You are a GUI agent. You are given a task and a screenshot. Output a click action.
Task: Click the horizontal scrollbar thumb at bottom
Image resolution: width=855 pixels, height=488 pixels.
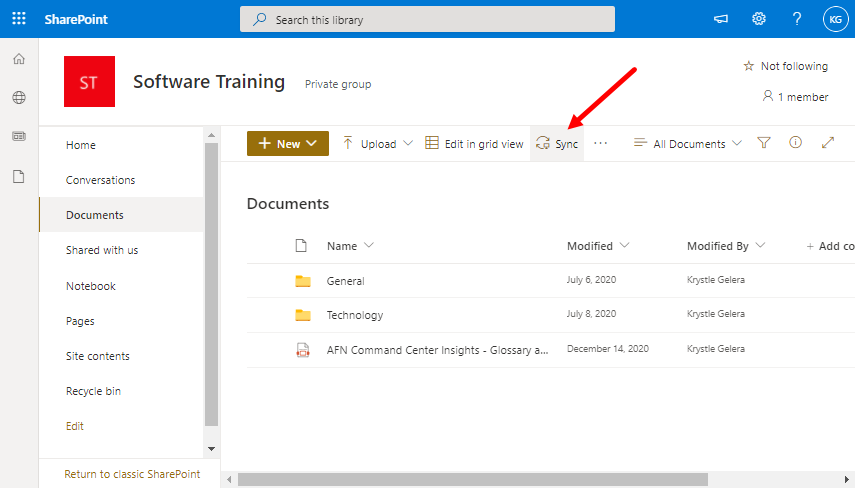click(x=472, y=479)
